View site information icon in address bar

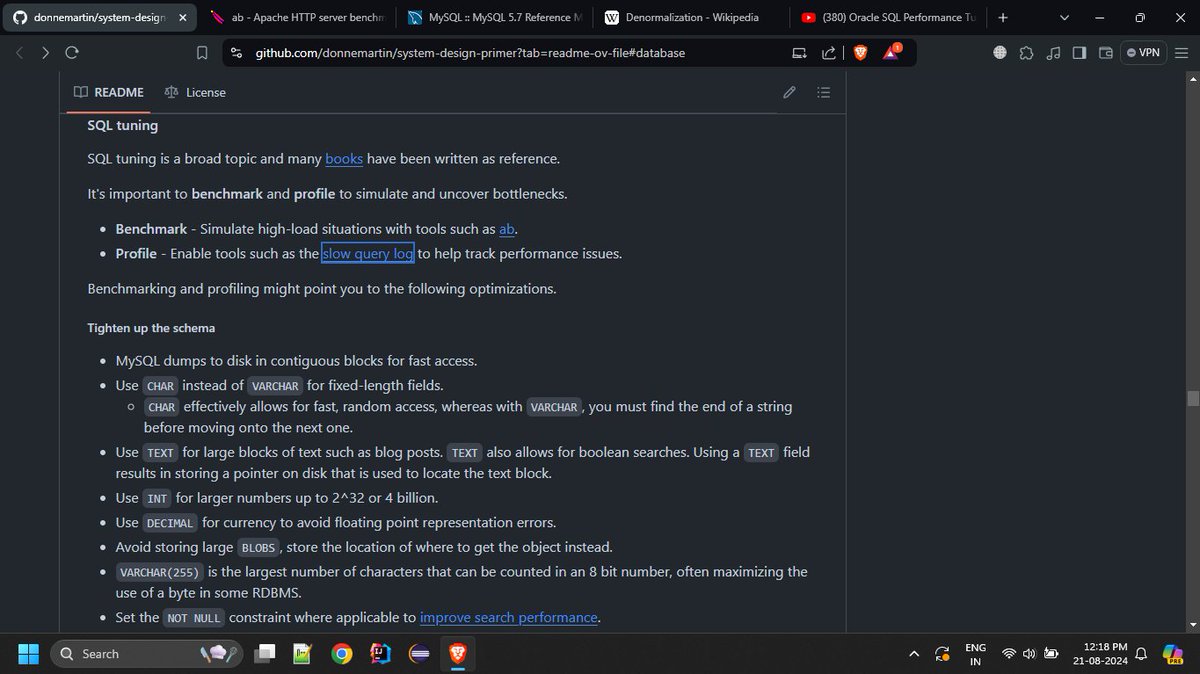tap(236, 53)
